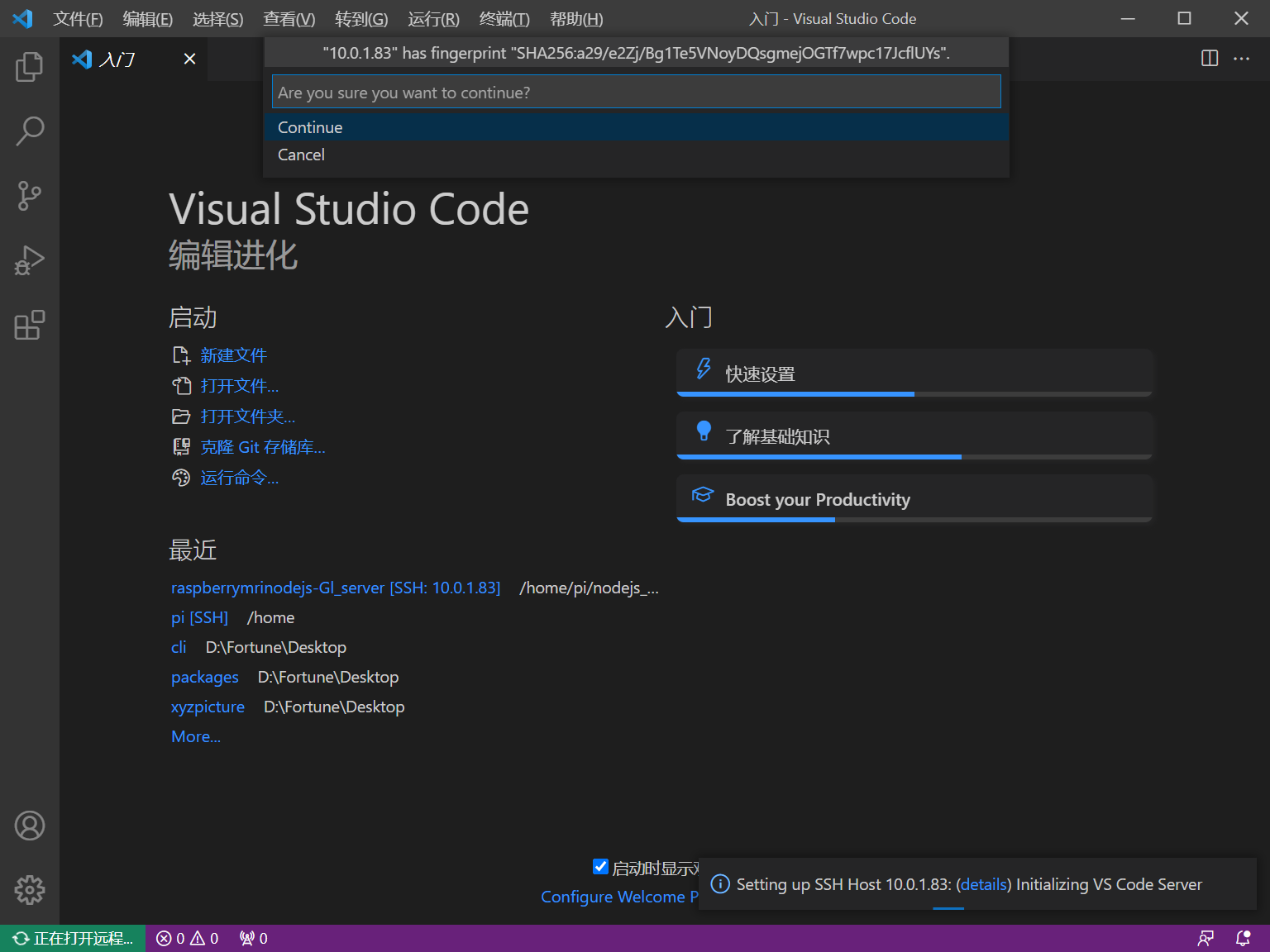The width and height of the screenshot is (1270, 952).
Task: Click the More... recent items link
Action: 196,736
